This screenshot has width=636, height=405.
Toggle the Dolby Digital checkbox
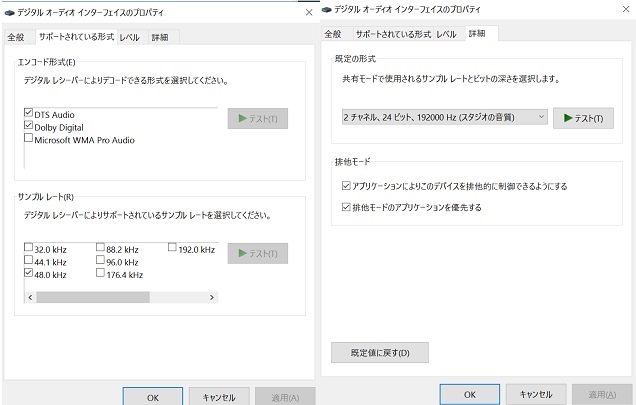(x=28, y=127)
